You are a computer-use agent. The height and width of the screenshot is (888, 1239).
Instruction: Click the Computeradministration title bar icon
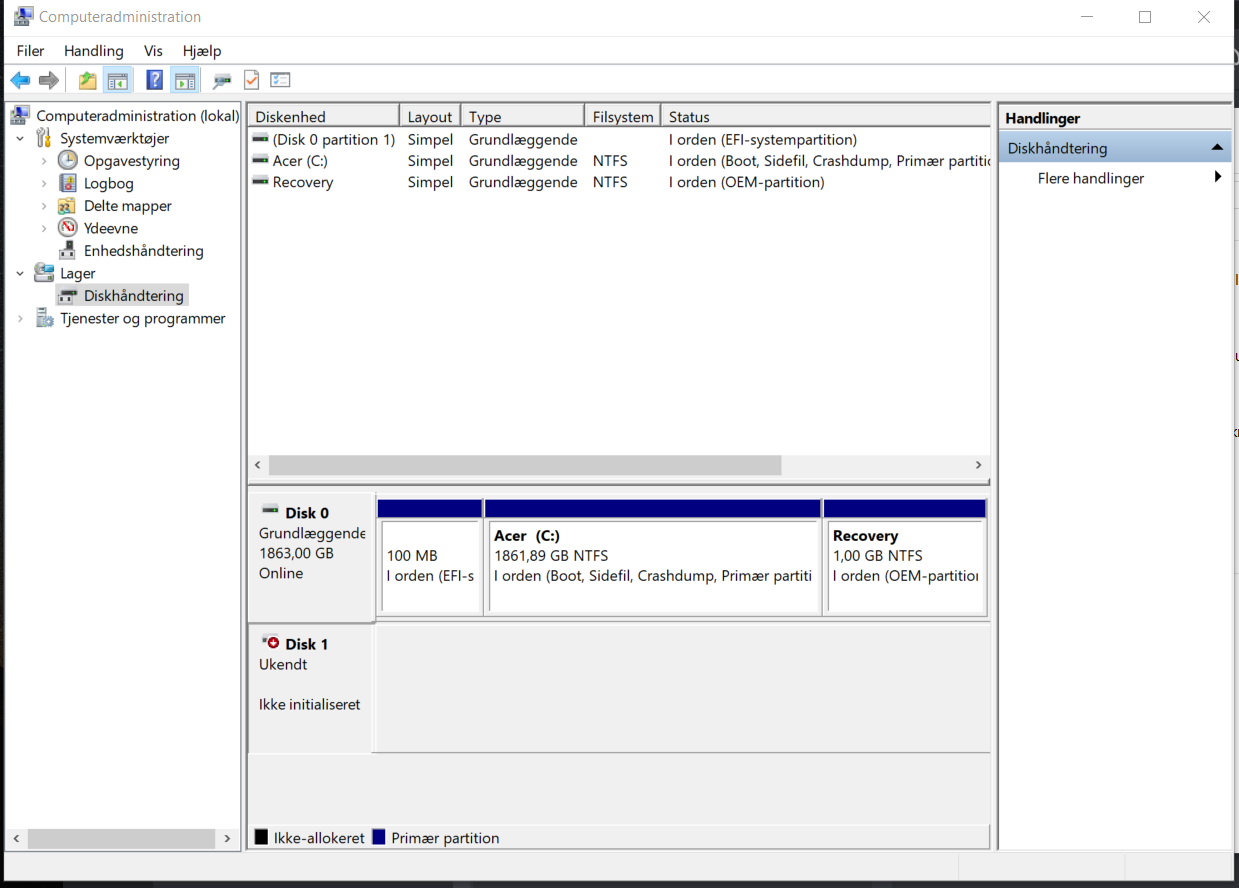23,17
